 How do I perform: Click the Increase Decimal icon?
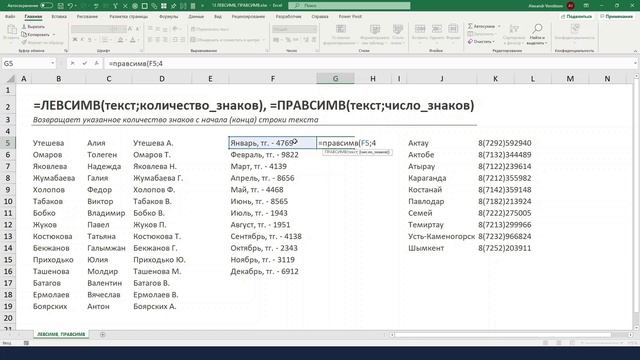tap(306, 40)
